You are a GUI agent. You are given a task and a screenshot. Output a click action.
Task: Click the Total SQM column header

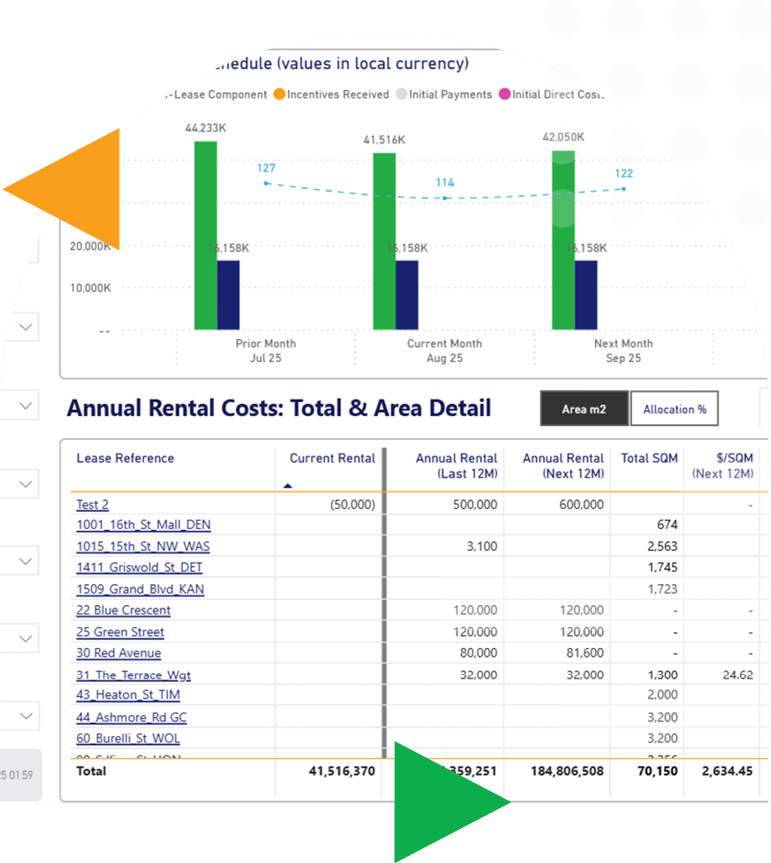click(x=649, y=459)
